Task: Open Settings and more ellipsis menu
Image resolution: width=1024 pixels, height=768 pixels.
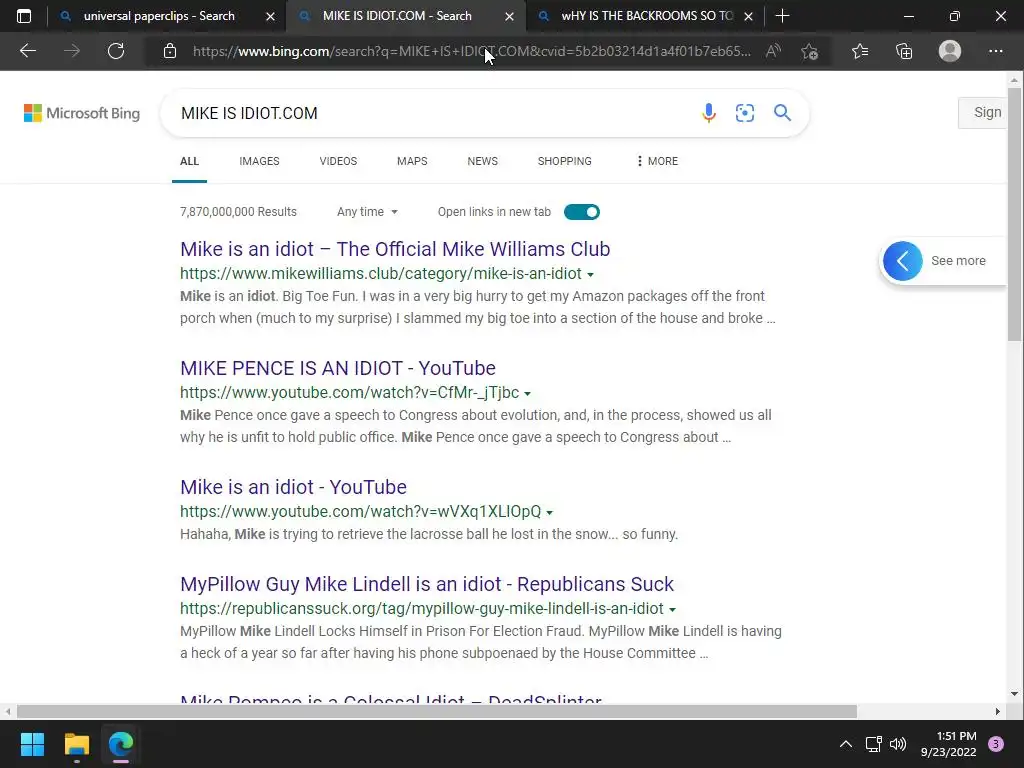Action: pyautogui.click(x=995, y=51)
